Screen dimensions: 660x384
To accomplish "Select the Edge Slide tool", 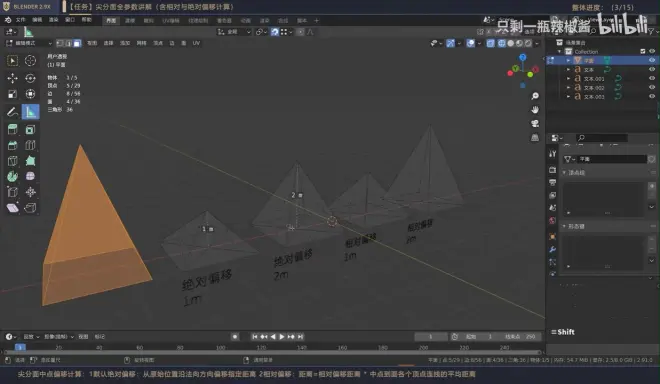I will (12, 192).
